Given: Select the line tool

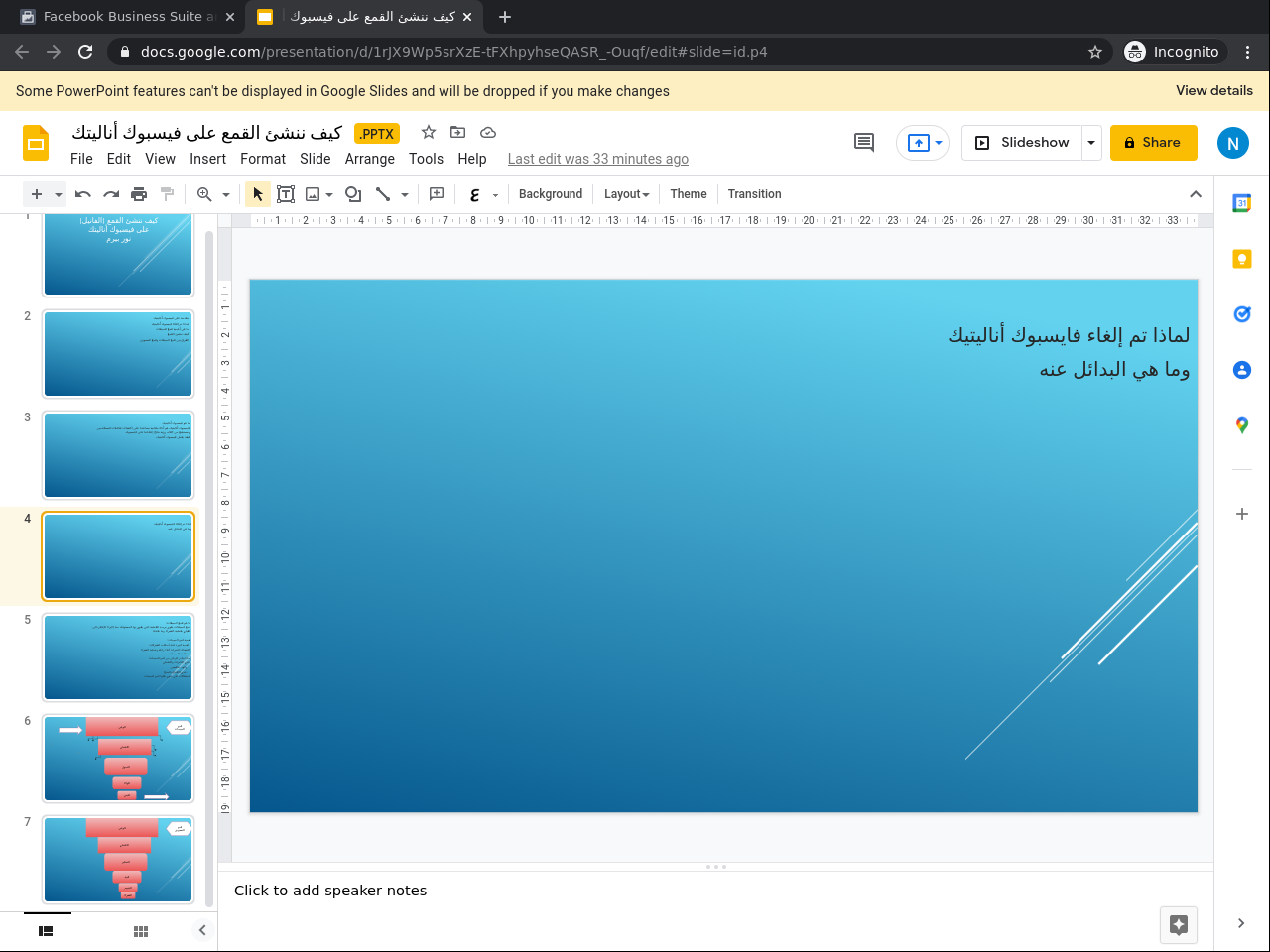Looking at the screenshot, I should tap(383, 194).
